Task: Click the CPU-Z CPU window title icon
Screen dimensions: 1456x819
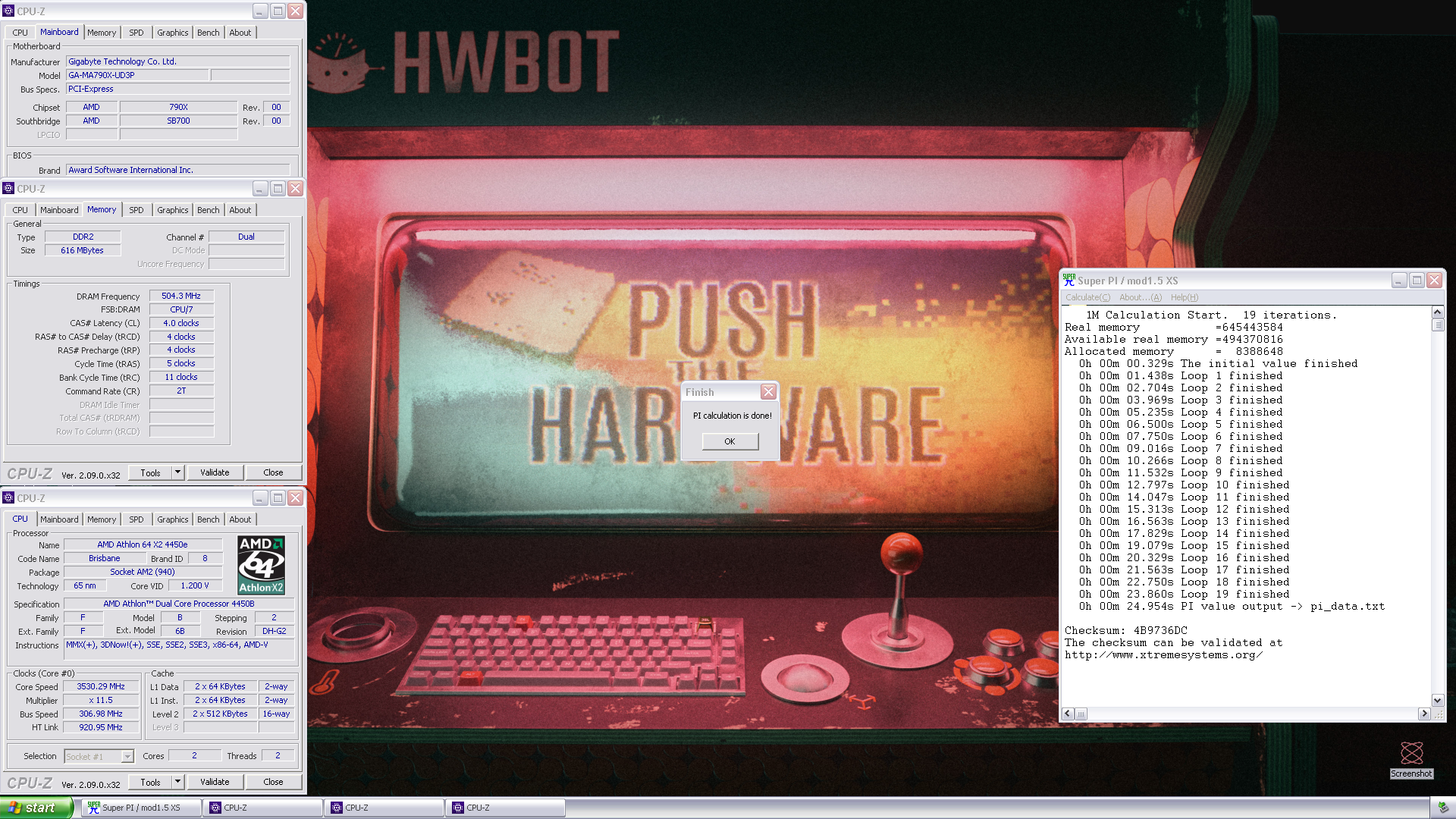Action: (x=8, y=497)
